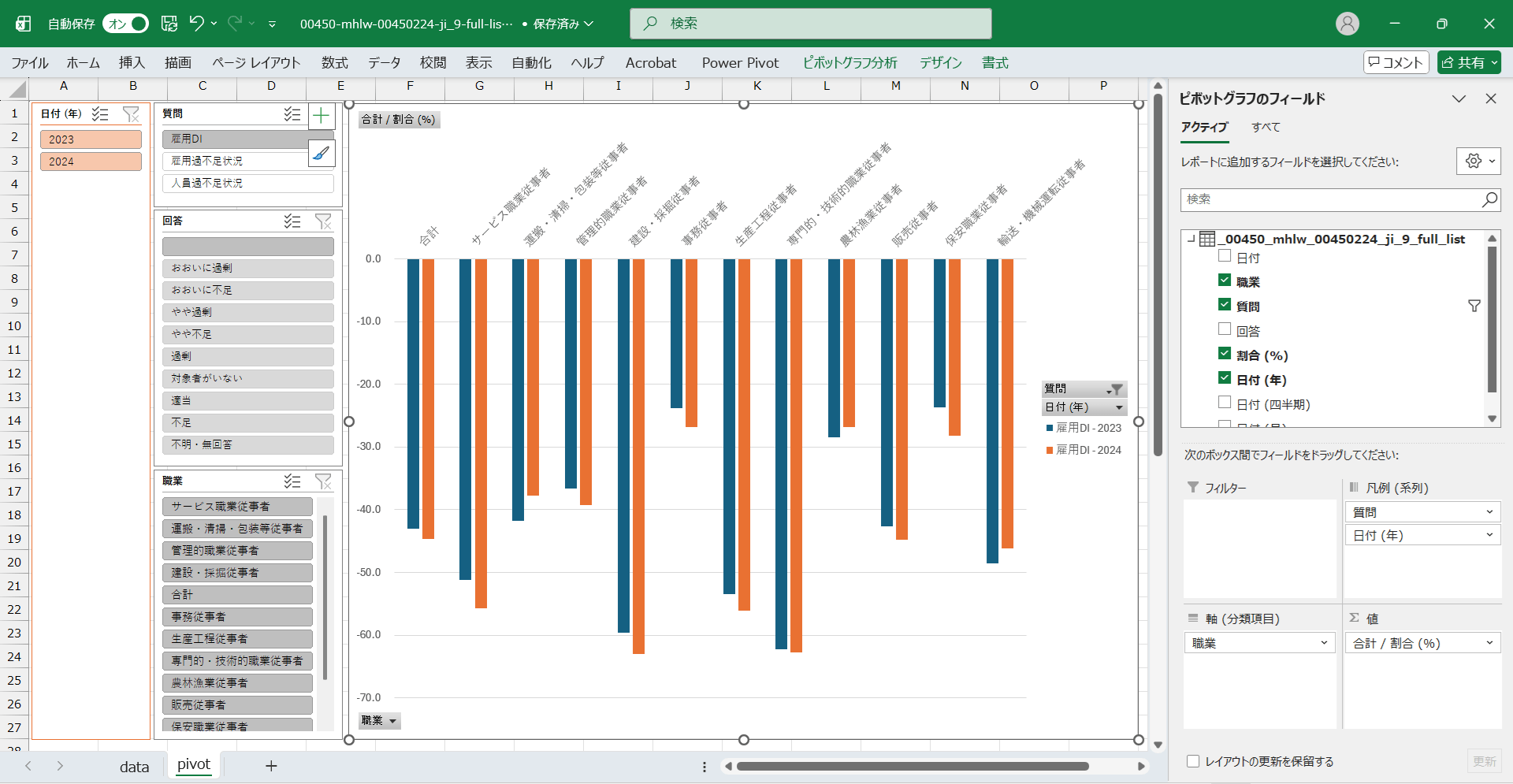This screenshot has height=784, width=1513.
Task: Click the save icon in title bar
Action: 169,24
